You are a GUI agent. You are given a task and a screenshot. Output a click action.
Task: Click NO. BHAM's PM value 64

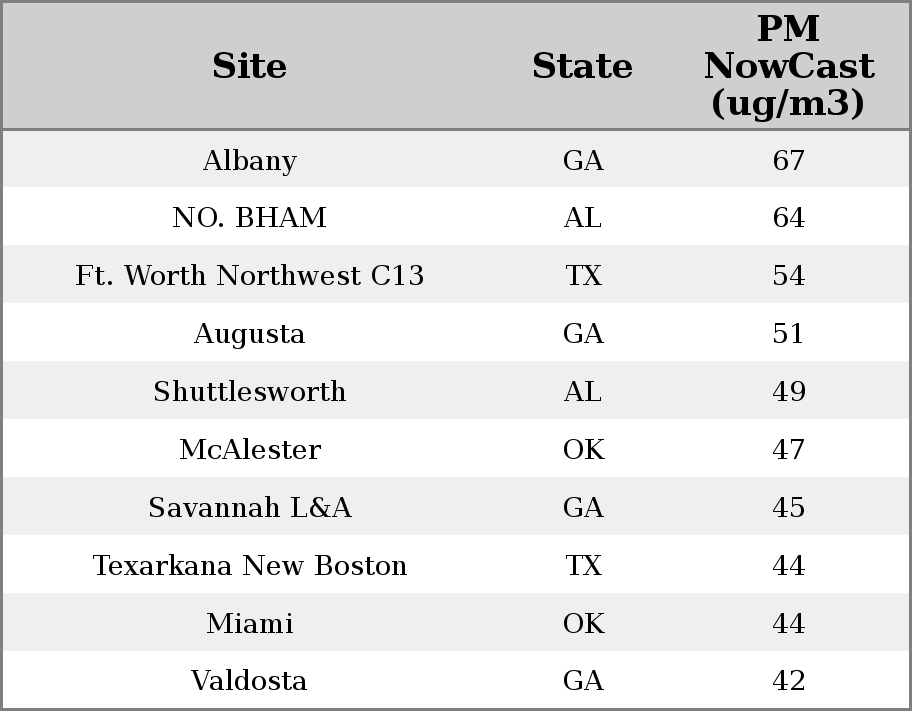point(788,218)
